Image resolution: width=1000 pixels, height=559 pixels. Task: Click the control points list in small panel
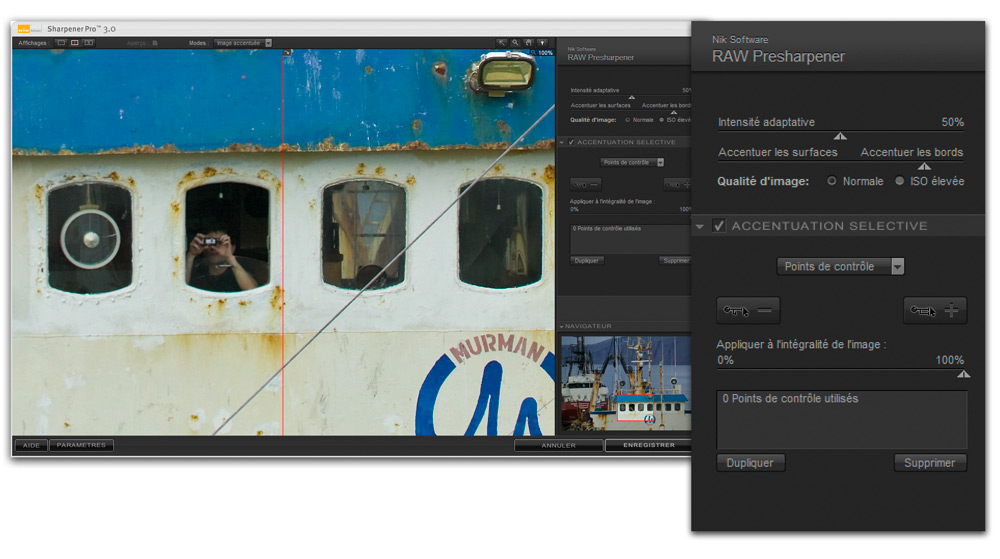(x=630, y=239)
